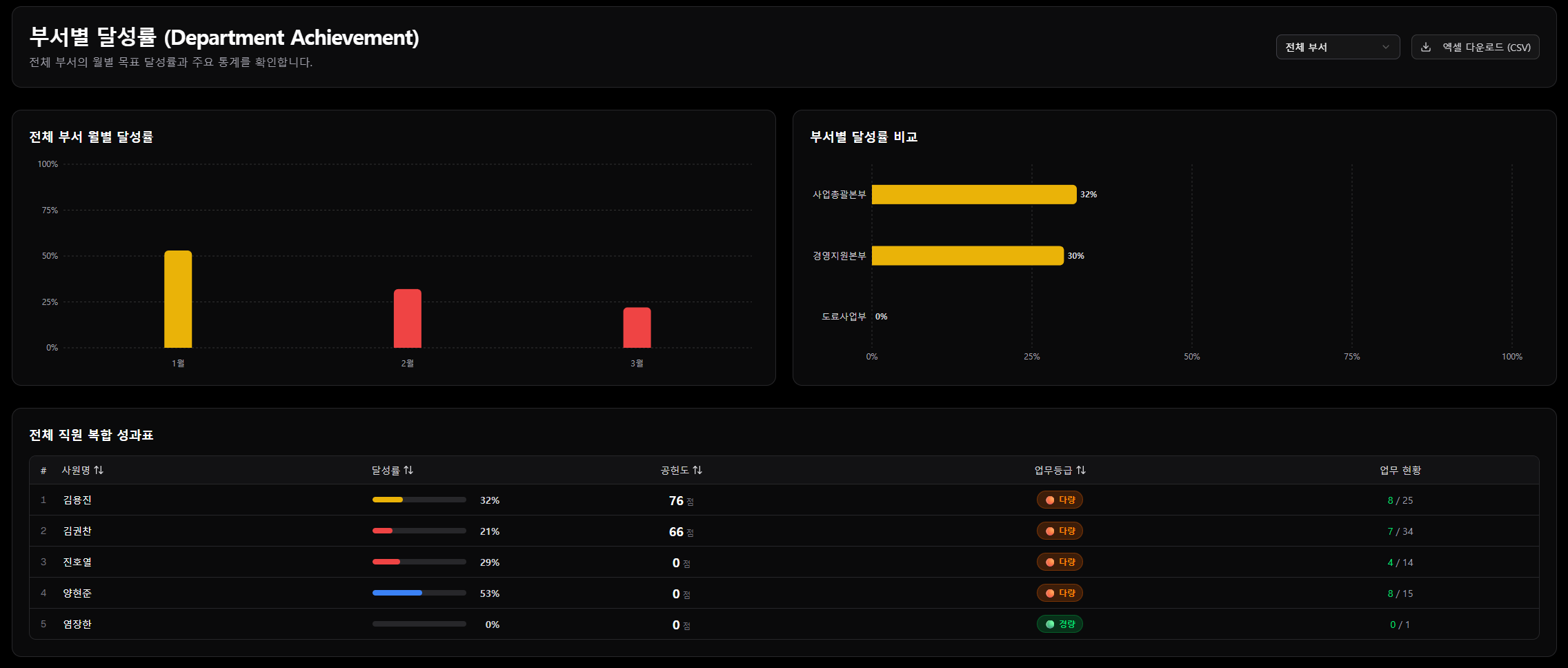This screenshot has height=668, width=1568.
Task: Open the 전체 부서 department dropdown
Action: pos(1337,47)
